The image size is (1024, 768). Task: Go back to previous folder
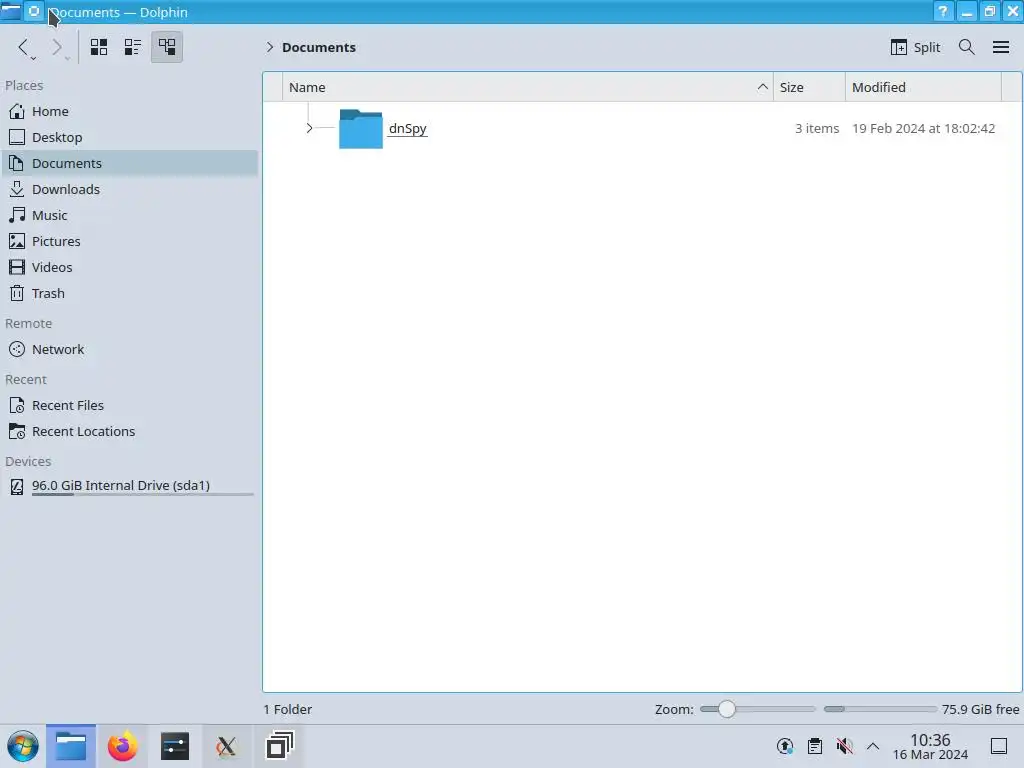(24, 47)
